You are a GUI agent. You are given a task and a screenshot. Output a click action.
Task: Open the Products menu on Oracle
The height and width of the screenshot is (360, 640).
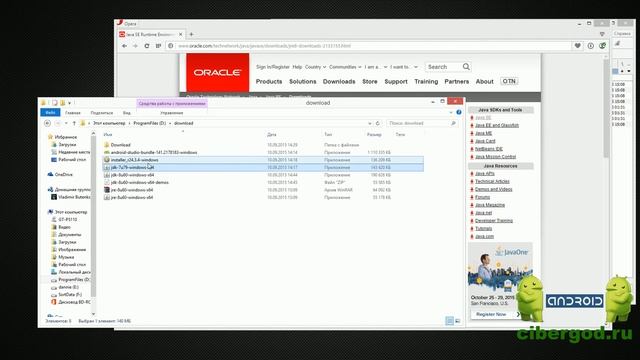click(x=269, y=82)
